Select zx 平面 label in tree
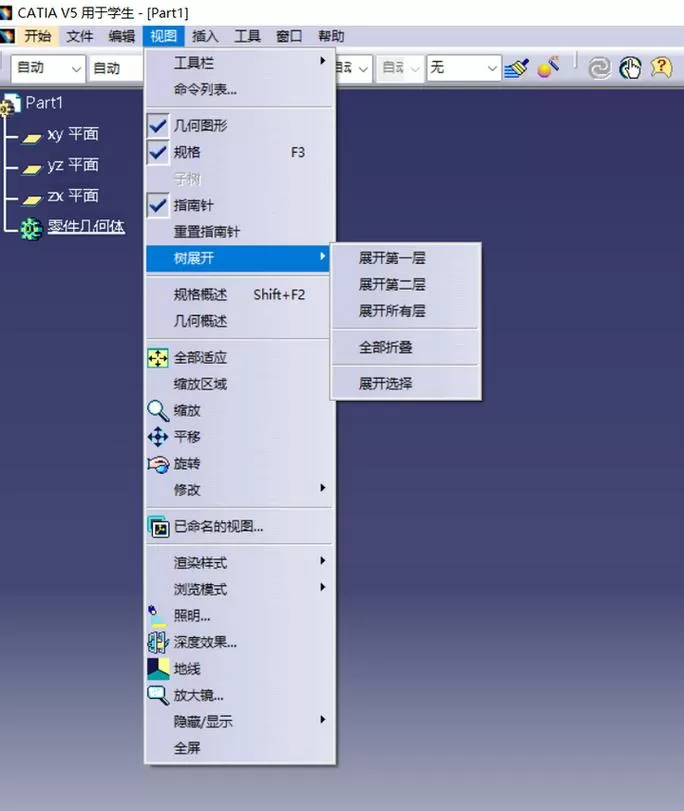The width and height of the screenshot is (684, 811). 73,196
